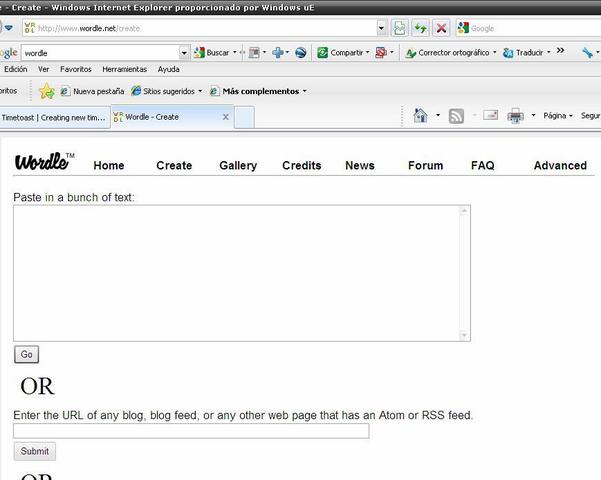
Task: Close the Wordle - Create tab
Action: point(226,117)
